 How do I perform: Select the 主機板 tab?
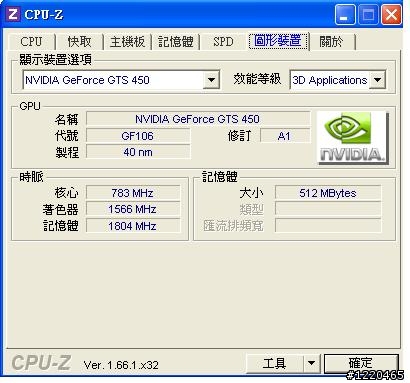(x=127, y=42)
